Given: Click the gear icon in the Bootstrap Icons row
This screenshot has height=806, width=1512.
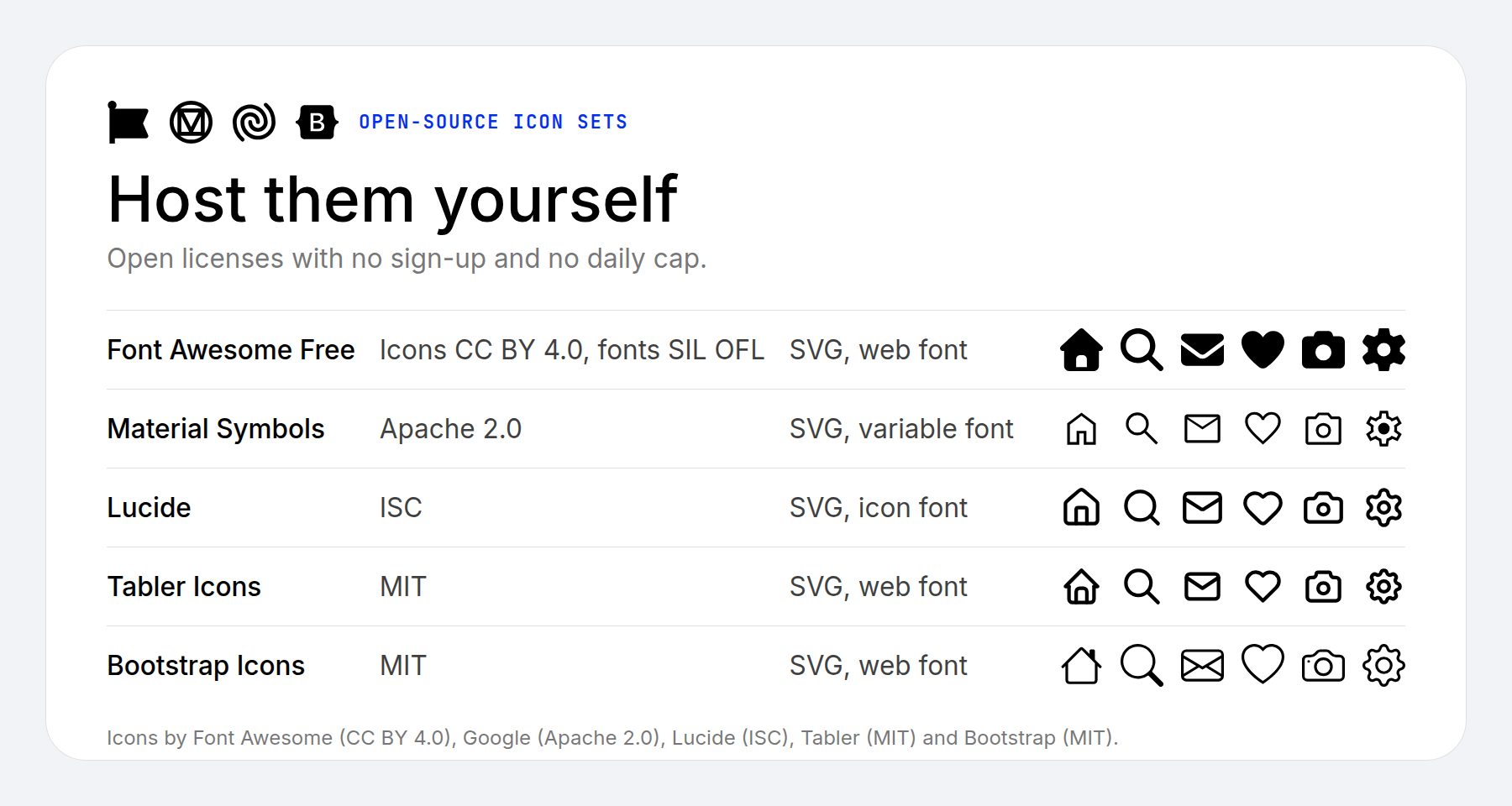Looking at the screenshot, I should [1384, 666].
